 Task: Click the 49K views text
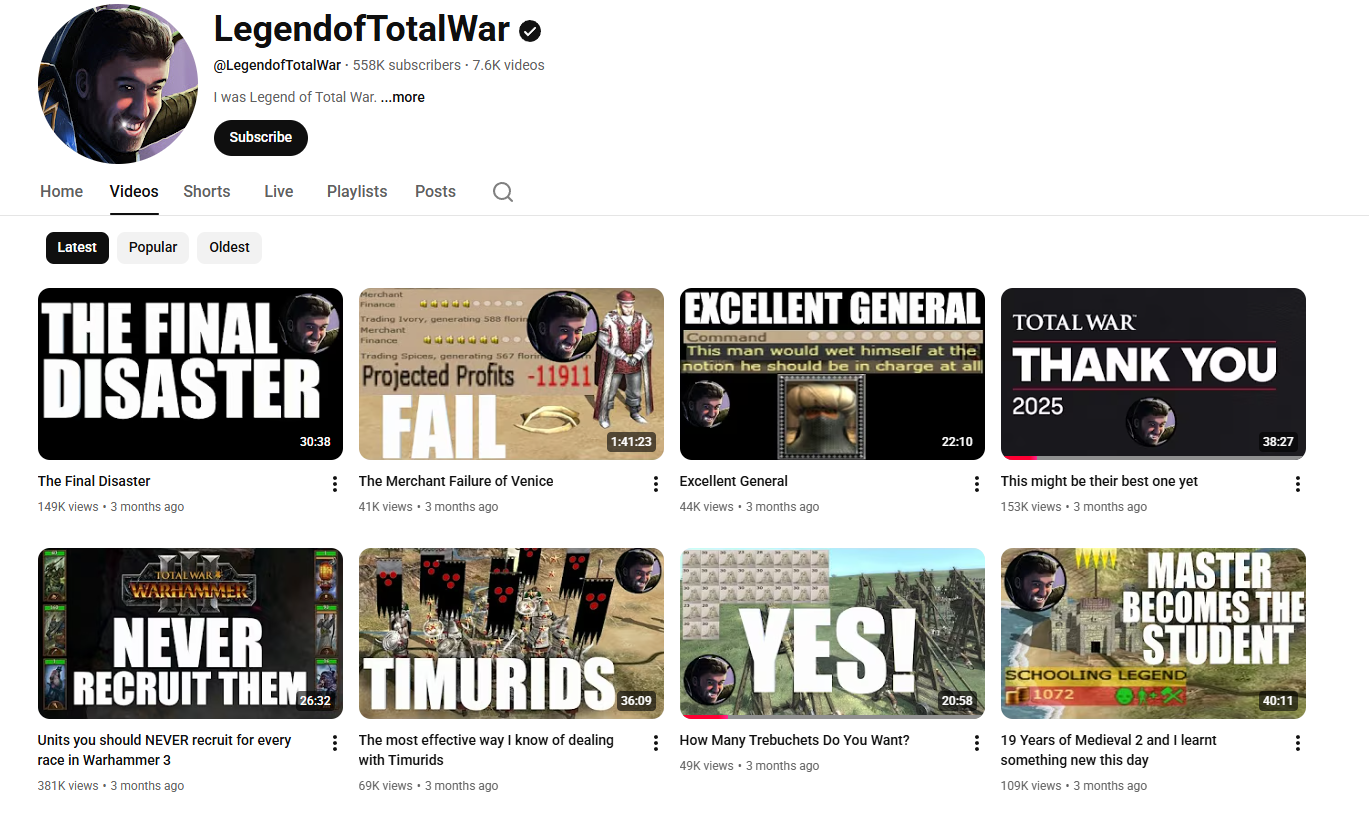pyautogui.click(x=707, y=766)
